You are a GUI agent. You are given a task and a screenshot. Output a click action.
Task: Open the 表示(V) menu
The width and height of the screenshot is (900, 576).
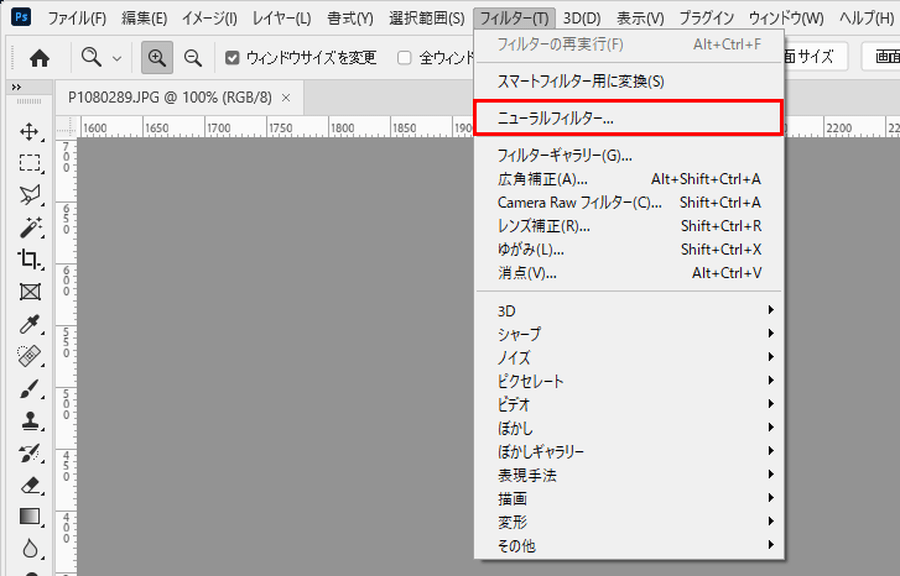[640, 18]
